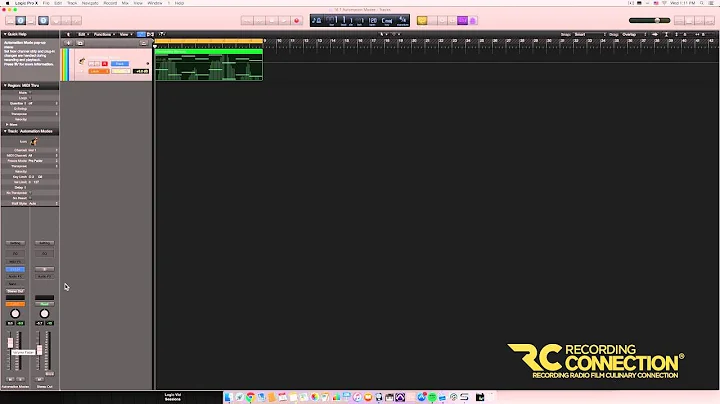Show the Smart Controls pane

click(56, 21)
